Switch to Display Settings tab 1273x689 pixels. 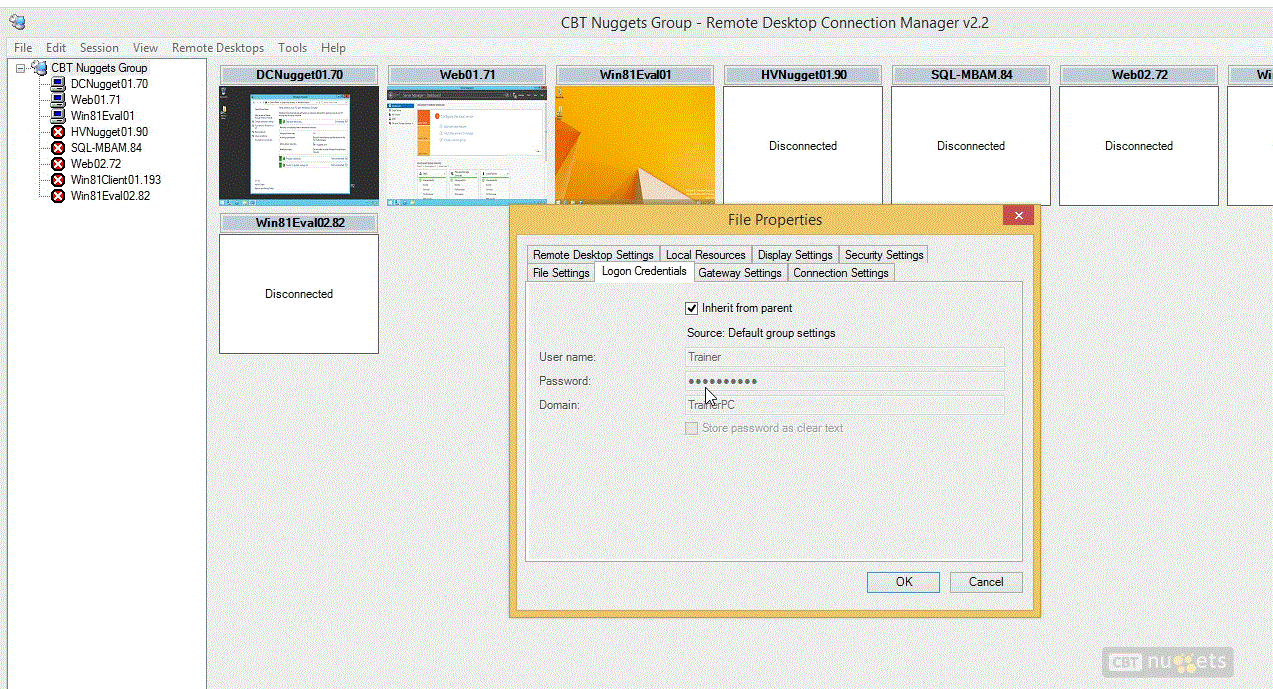795,255
